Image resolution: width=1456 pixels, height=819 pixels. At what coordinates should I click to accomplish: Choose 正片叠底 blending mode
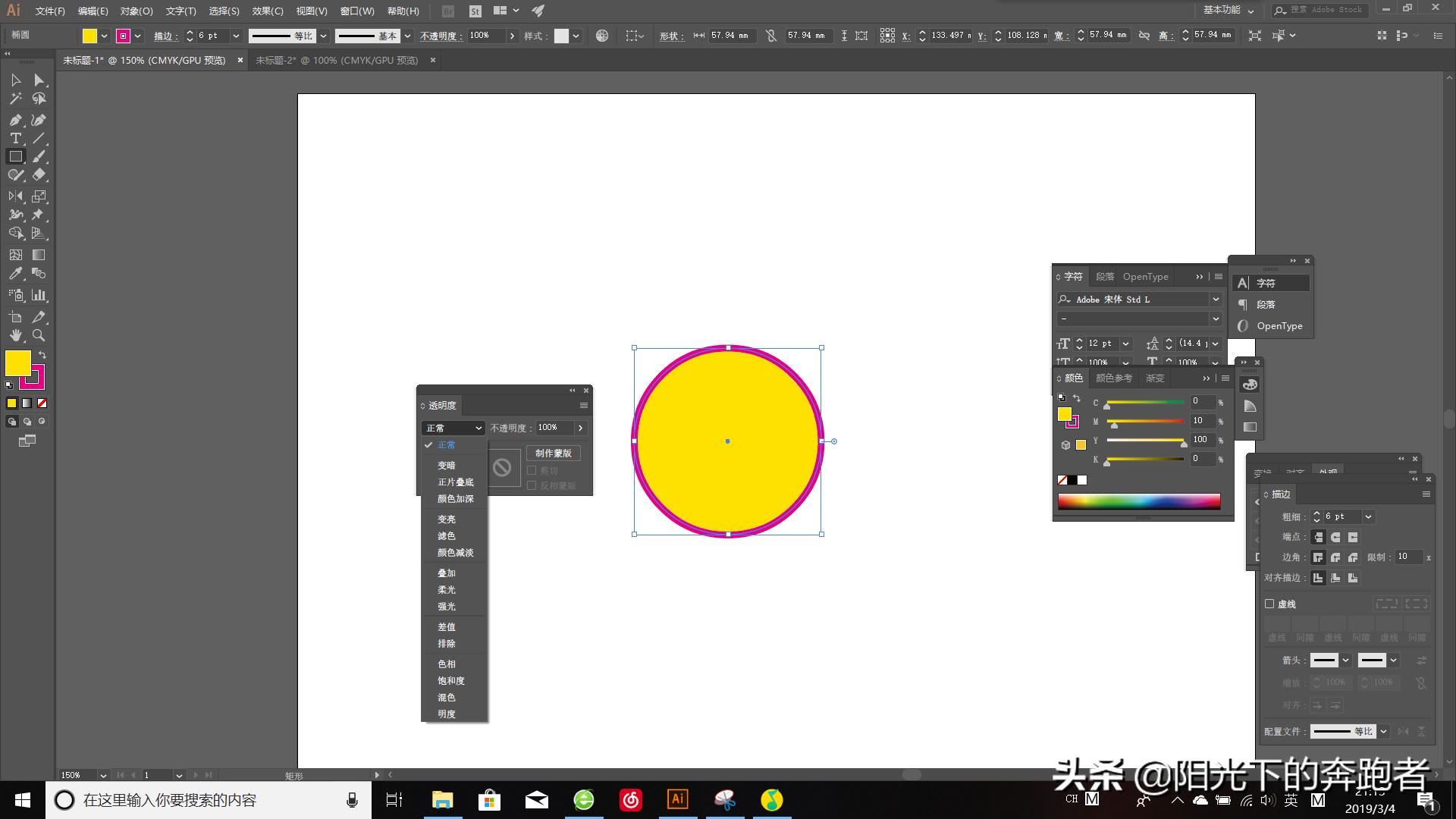coord(455,482)
